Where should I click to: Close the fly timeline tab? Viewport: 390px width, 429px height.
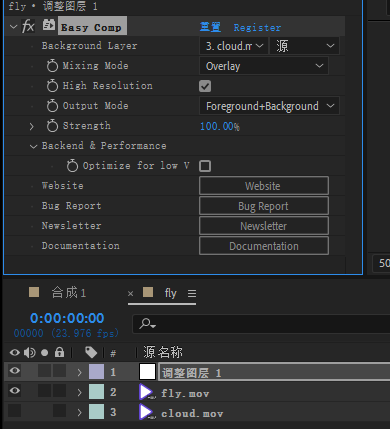[x=130, y=294]
